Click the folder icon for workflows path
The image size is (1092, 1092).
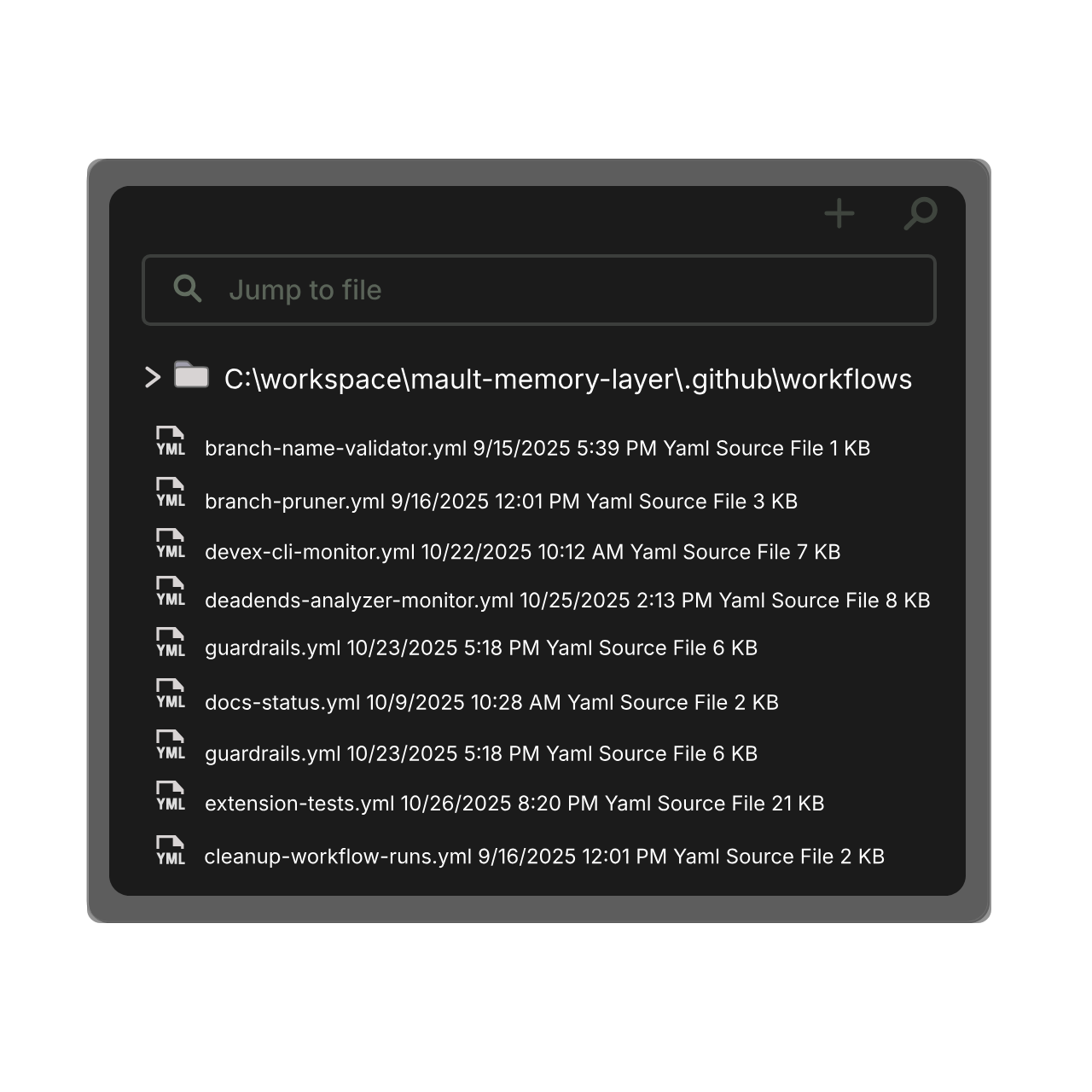pos(191,375)
